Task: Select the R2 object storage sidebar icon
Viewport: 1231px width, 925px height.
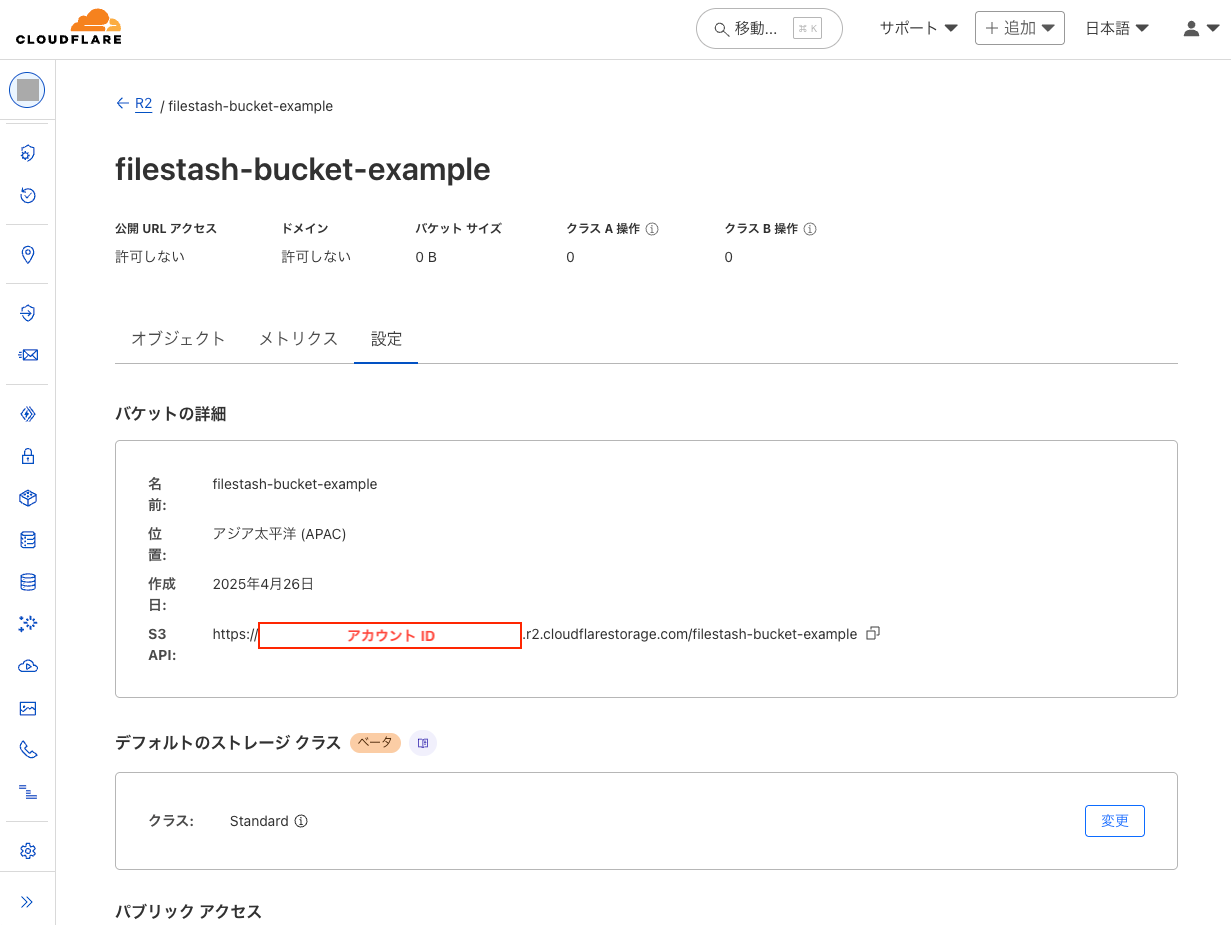Action: click(27, 497)
